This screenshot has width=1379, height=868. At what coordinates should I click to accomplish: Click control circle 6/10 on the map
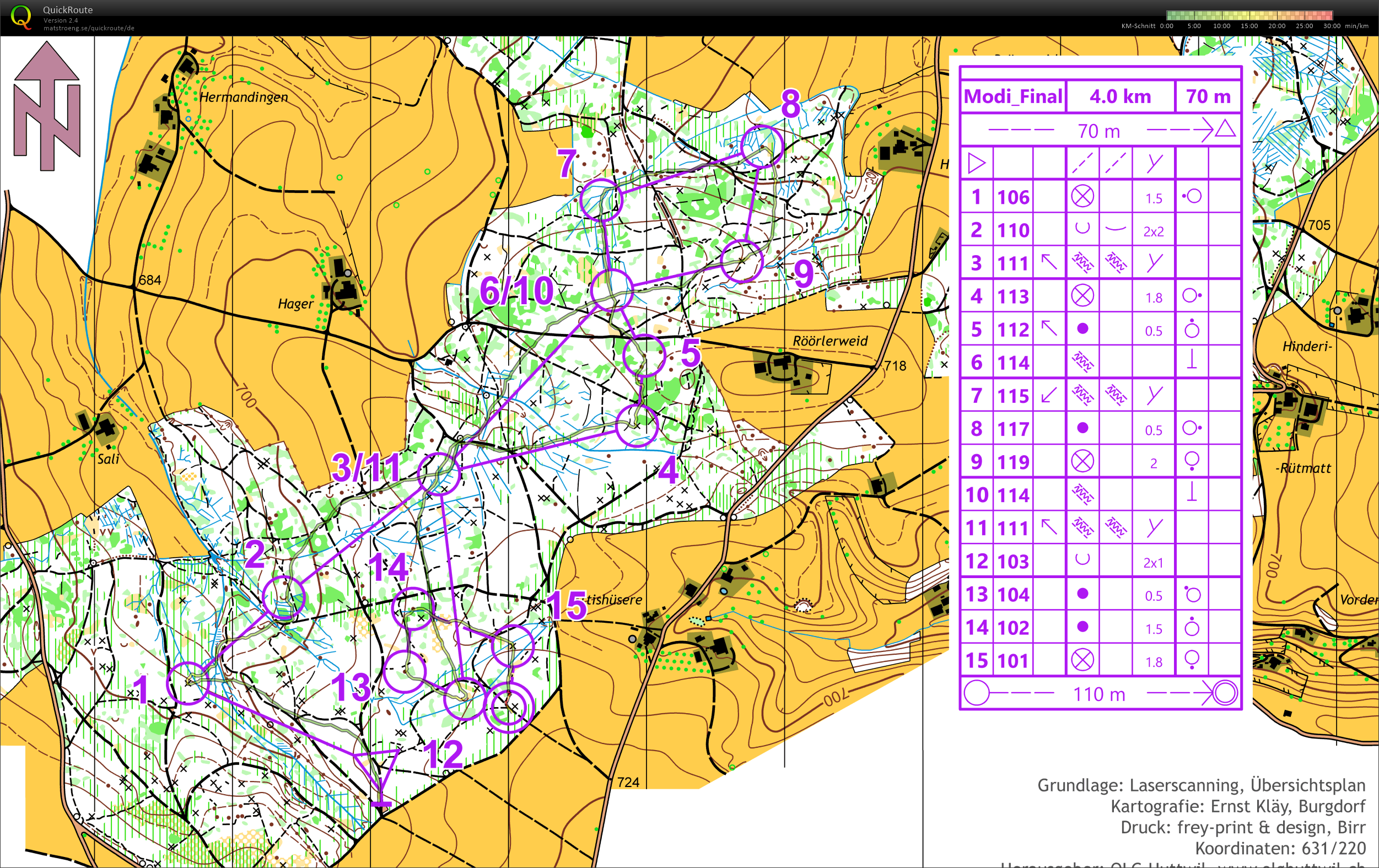tap(611, 289)
